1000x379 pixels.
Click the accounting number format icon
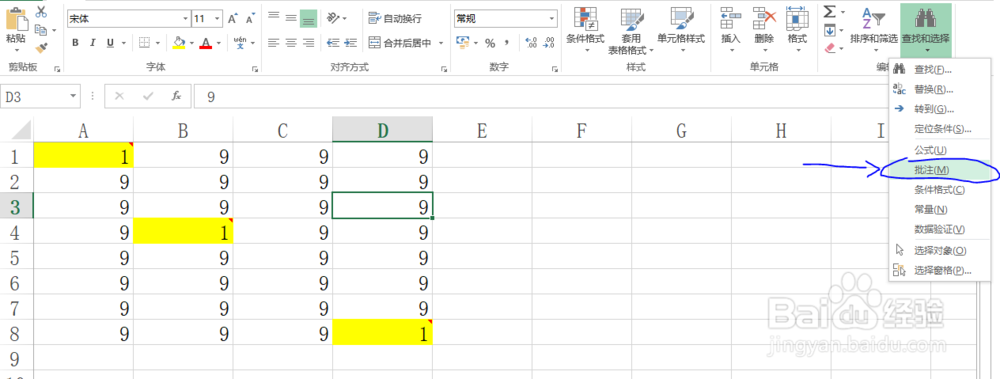click(x=462, y=43)
